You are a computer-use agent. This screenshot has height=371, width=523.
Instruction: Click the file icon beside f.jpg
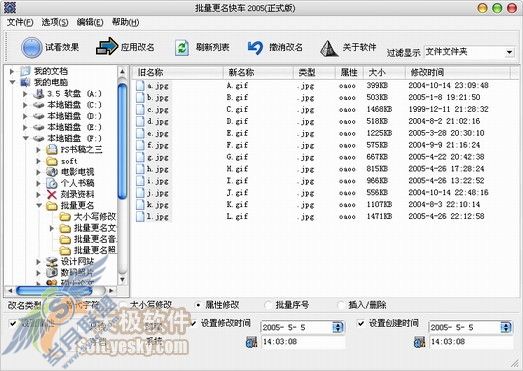pos(140,145)
